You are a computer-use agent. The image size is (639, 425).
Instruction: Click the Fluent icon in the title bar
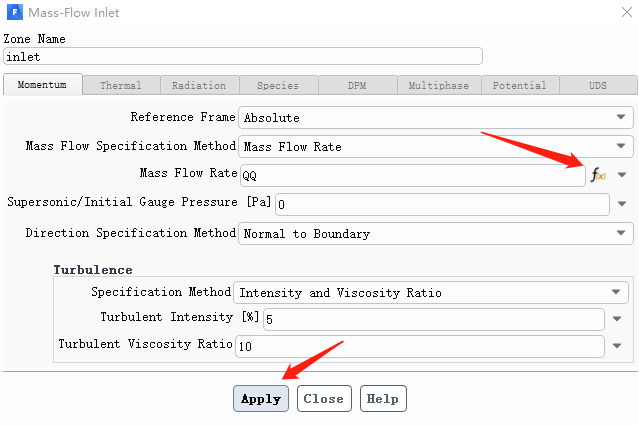click(14, 14)
